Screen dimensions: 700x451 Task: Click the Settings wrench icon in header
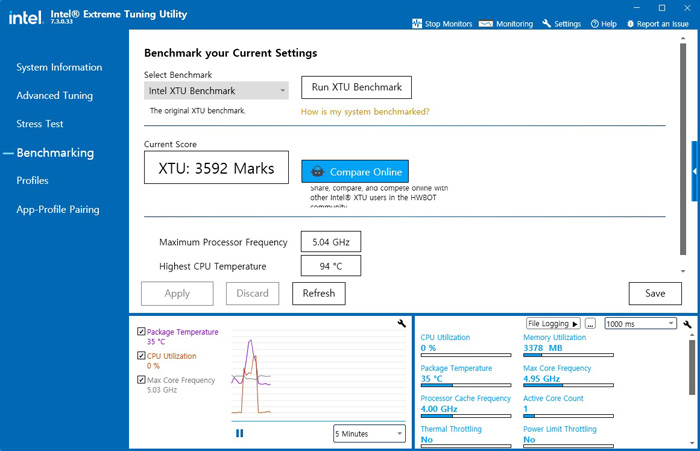(x=546, y=24)
